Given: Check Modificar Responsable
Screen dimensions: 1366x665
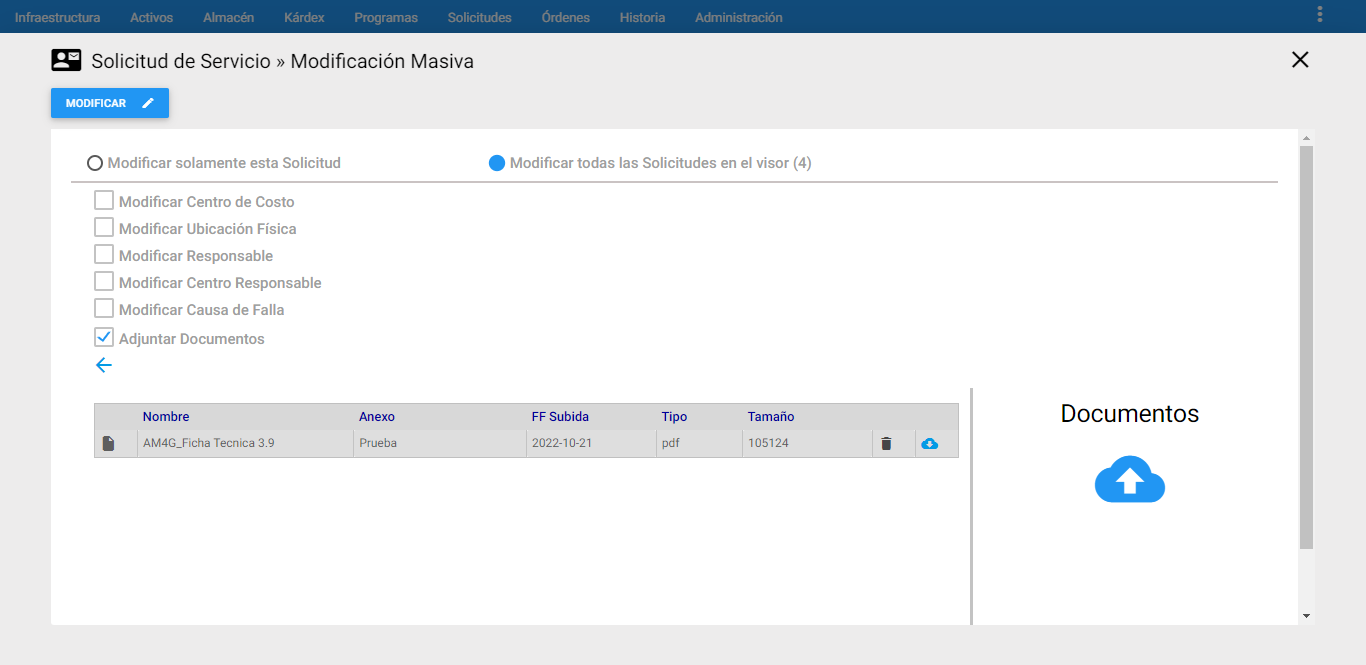Looking at the screenshot, I should click(x=104, y=255).
